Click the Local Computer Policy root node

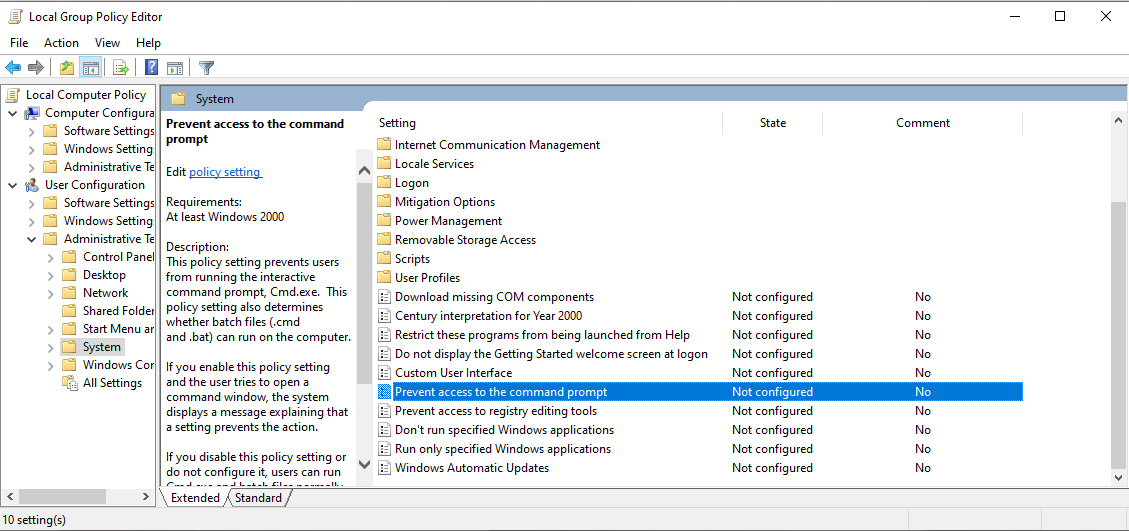point(85,95)
